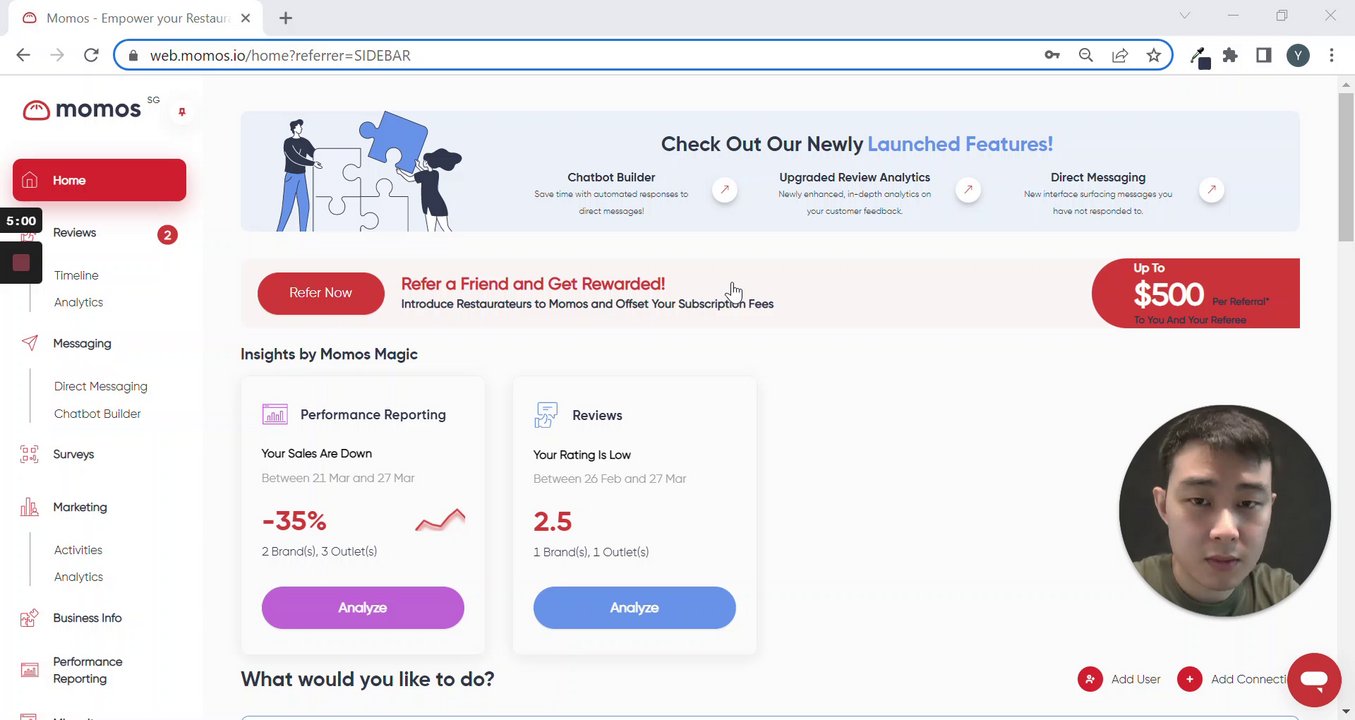
Task: Click the Reviews notification badge showing 2
Action: (167, 235)
